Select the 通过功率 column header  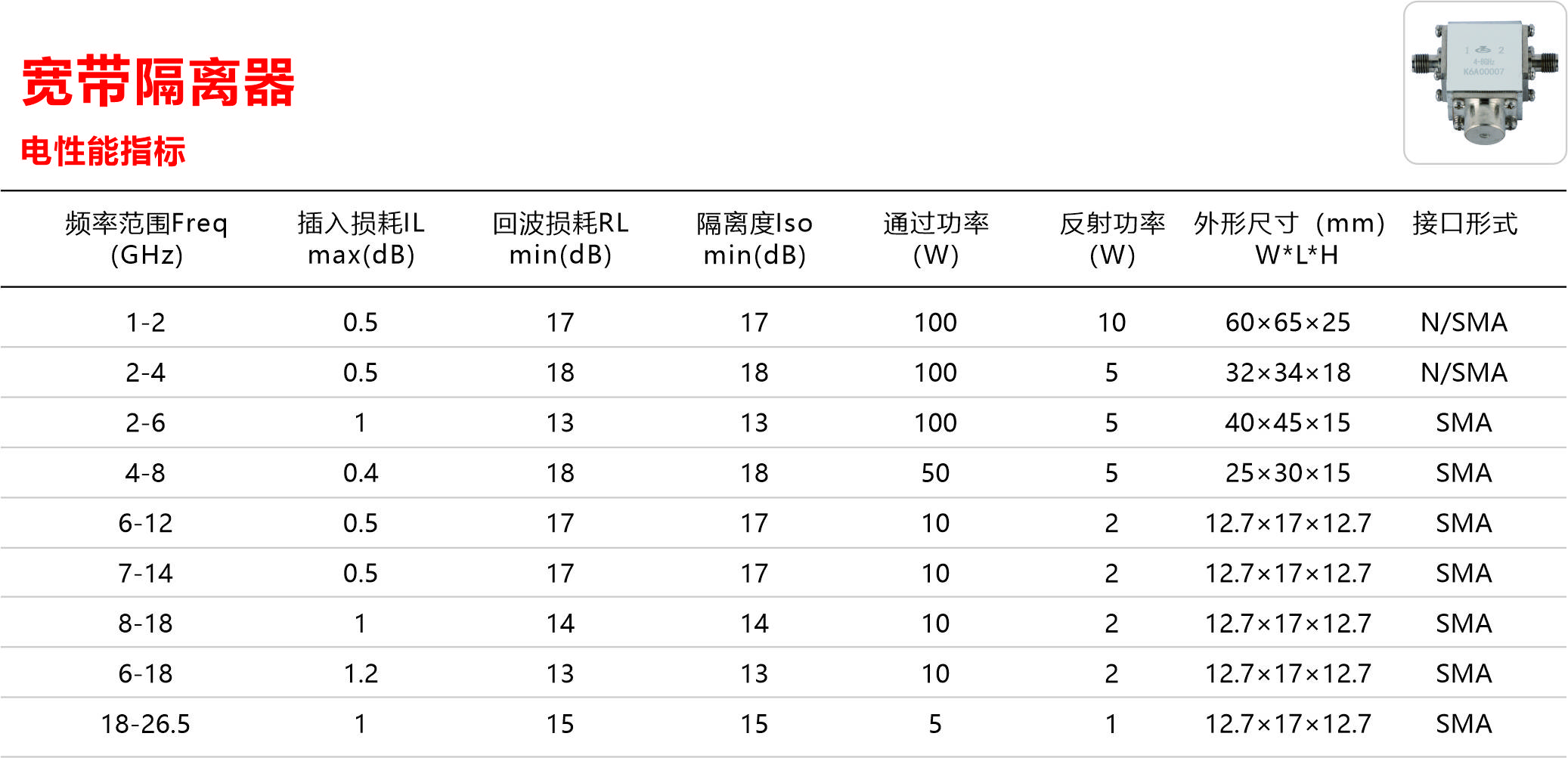click(935, 238)
